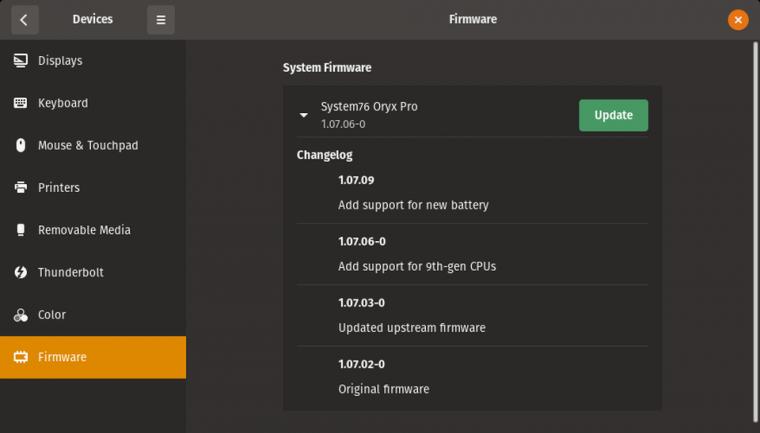The width and height of the screenshot is (760, 433).
Task: Click the Printers icon
Action: pos(20,187)
